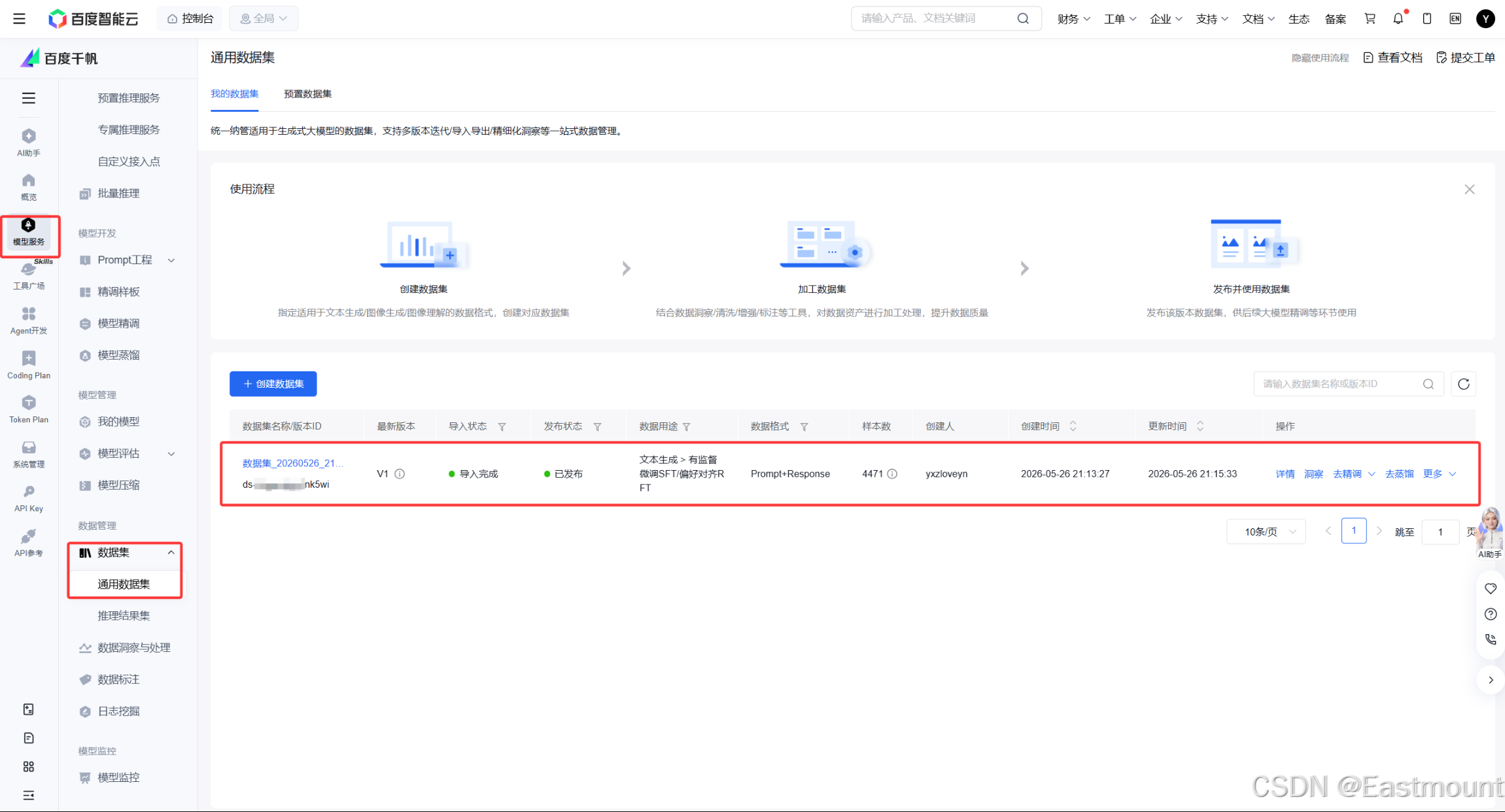
Task: Collapse the 百度千帆 sidebar menu icon
Action: tap(28, 98)
